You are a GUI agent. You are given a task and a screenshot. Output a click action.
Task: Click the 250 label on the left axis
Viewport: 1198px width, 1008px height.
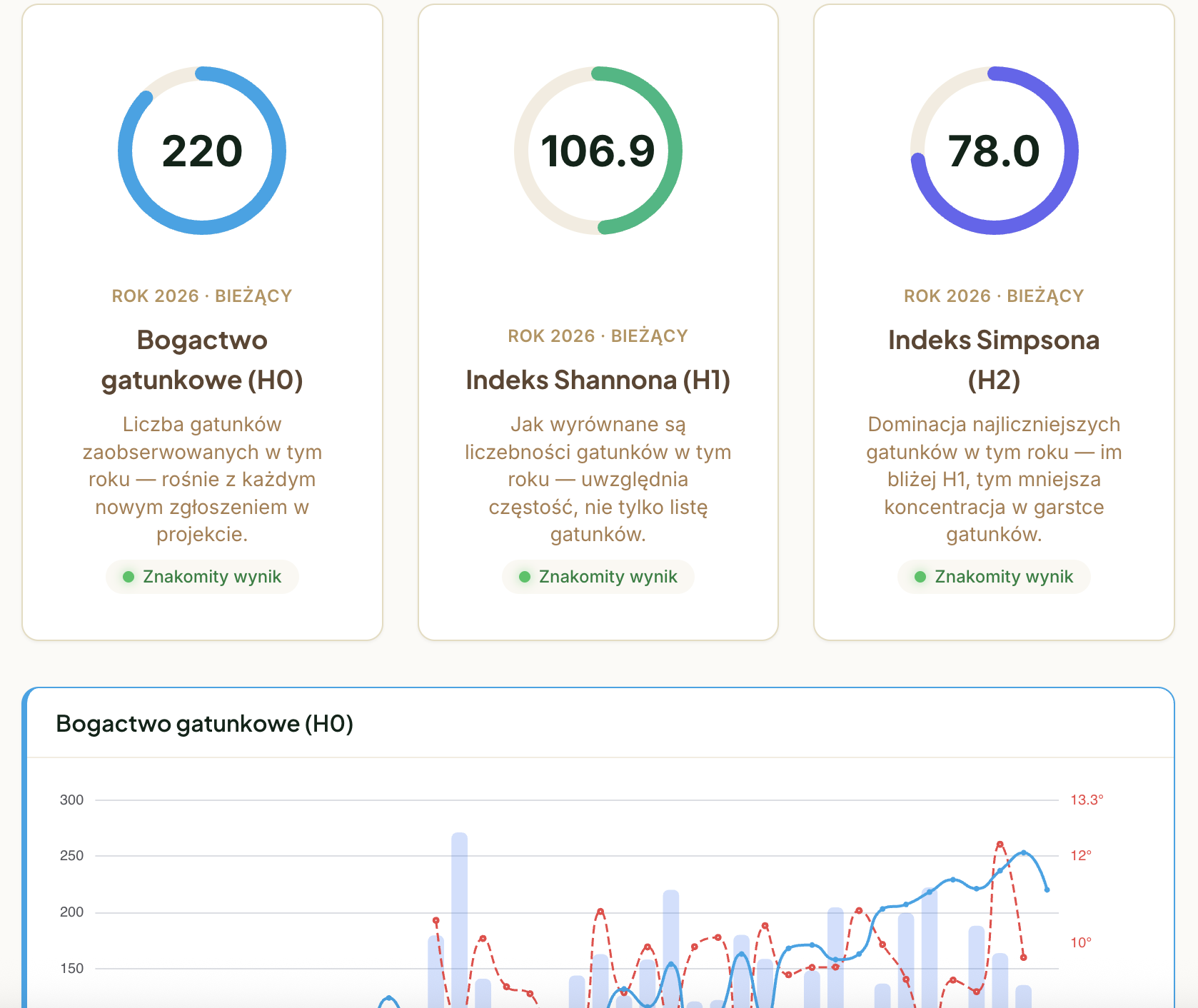click(x=71, y=856)
